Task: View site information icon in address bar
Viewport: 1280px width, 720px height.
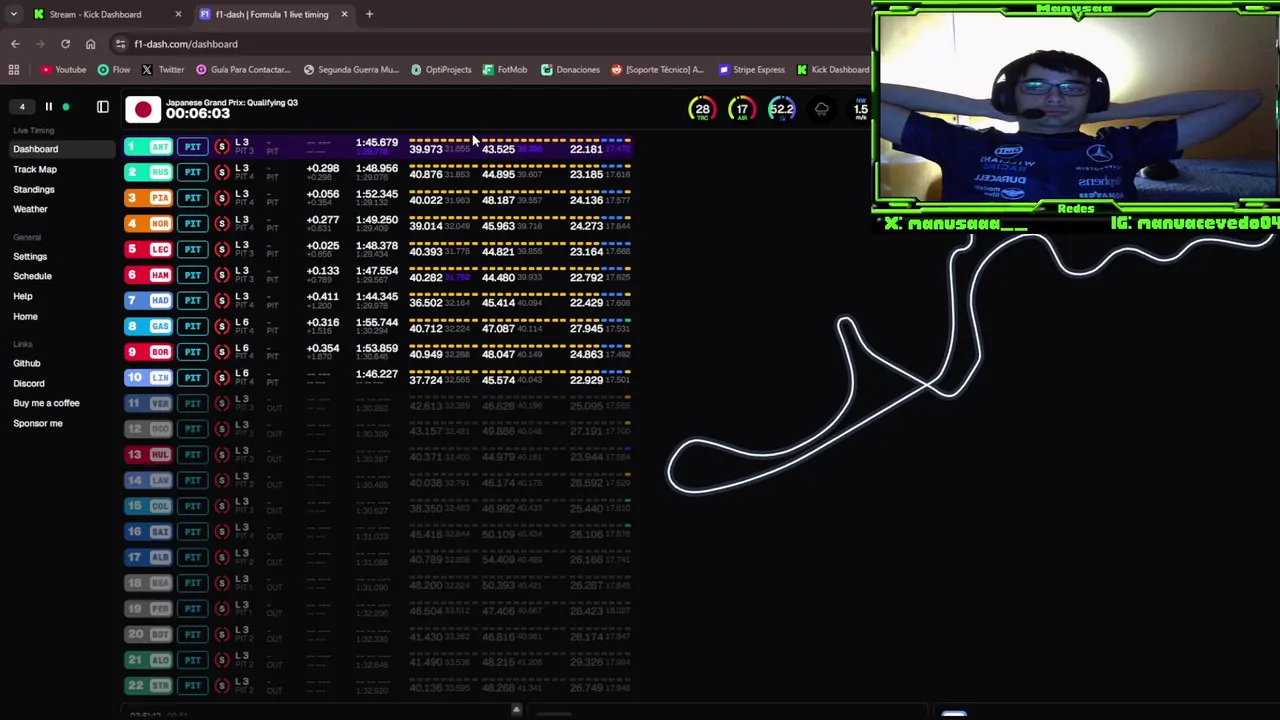Action: 120,44
